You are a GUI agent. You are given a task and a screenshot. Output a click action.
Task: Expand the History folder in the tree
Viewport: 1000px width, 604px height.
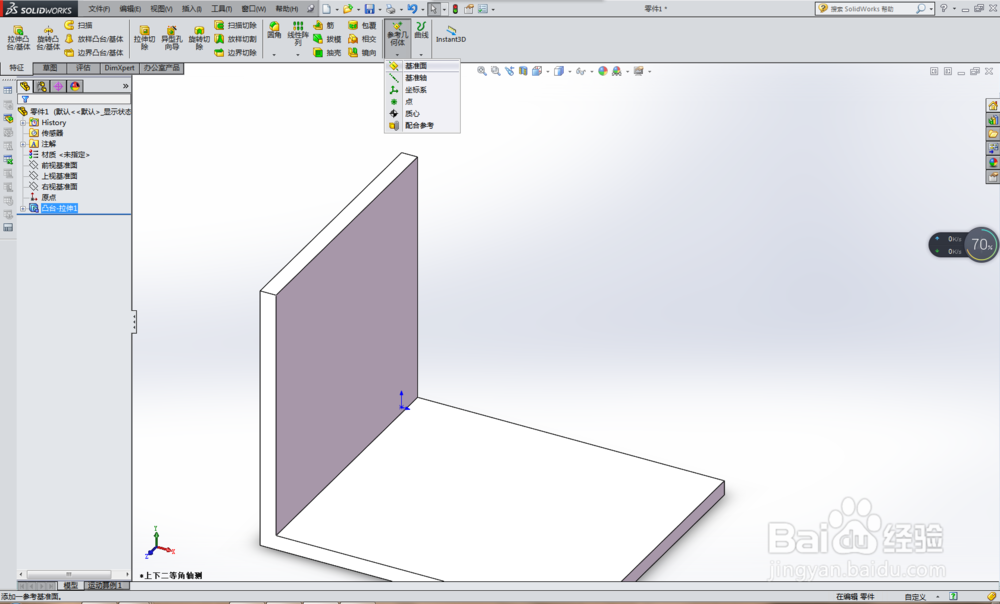tap(23, 122)
